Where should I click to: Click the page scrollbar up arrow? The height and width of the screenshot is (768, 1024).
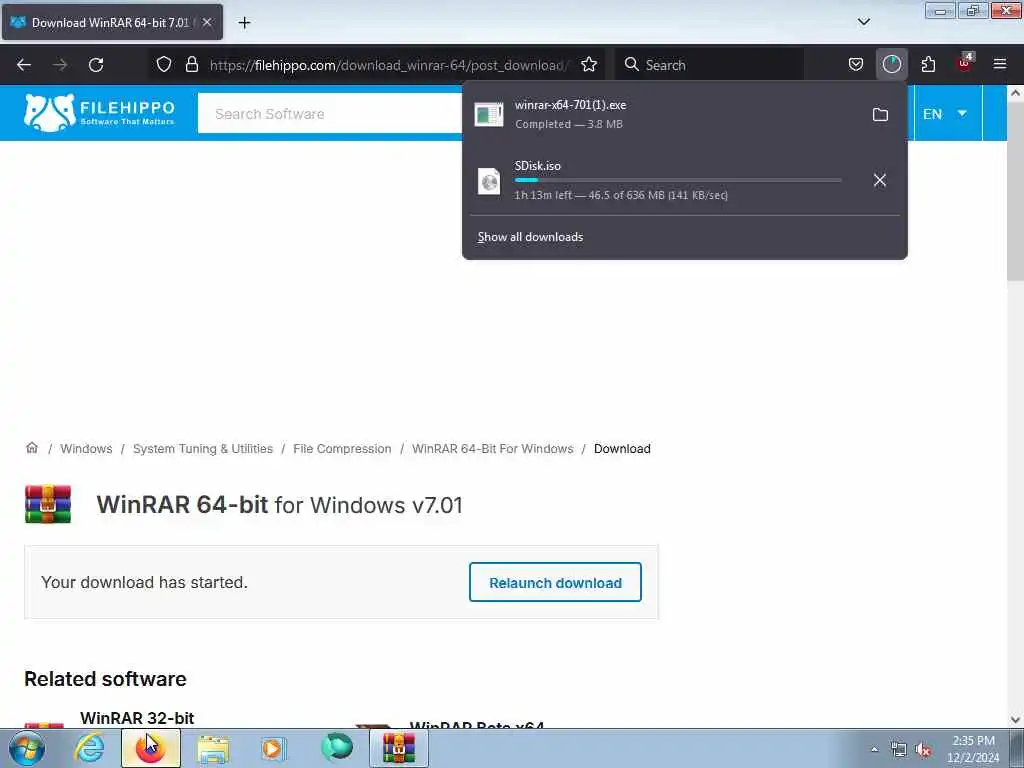tap(1015, 93)
